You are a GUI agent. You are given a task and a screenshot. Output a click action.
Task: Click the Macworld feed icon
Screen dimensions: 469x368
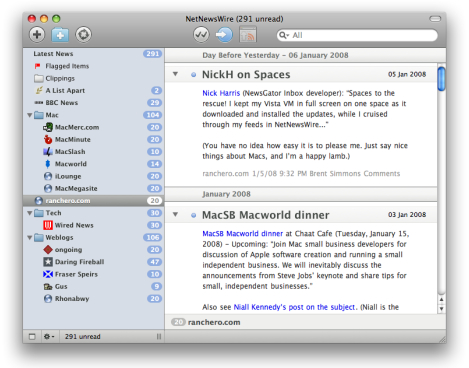click(x=48, y=164)
